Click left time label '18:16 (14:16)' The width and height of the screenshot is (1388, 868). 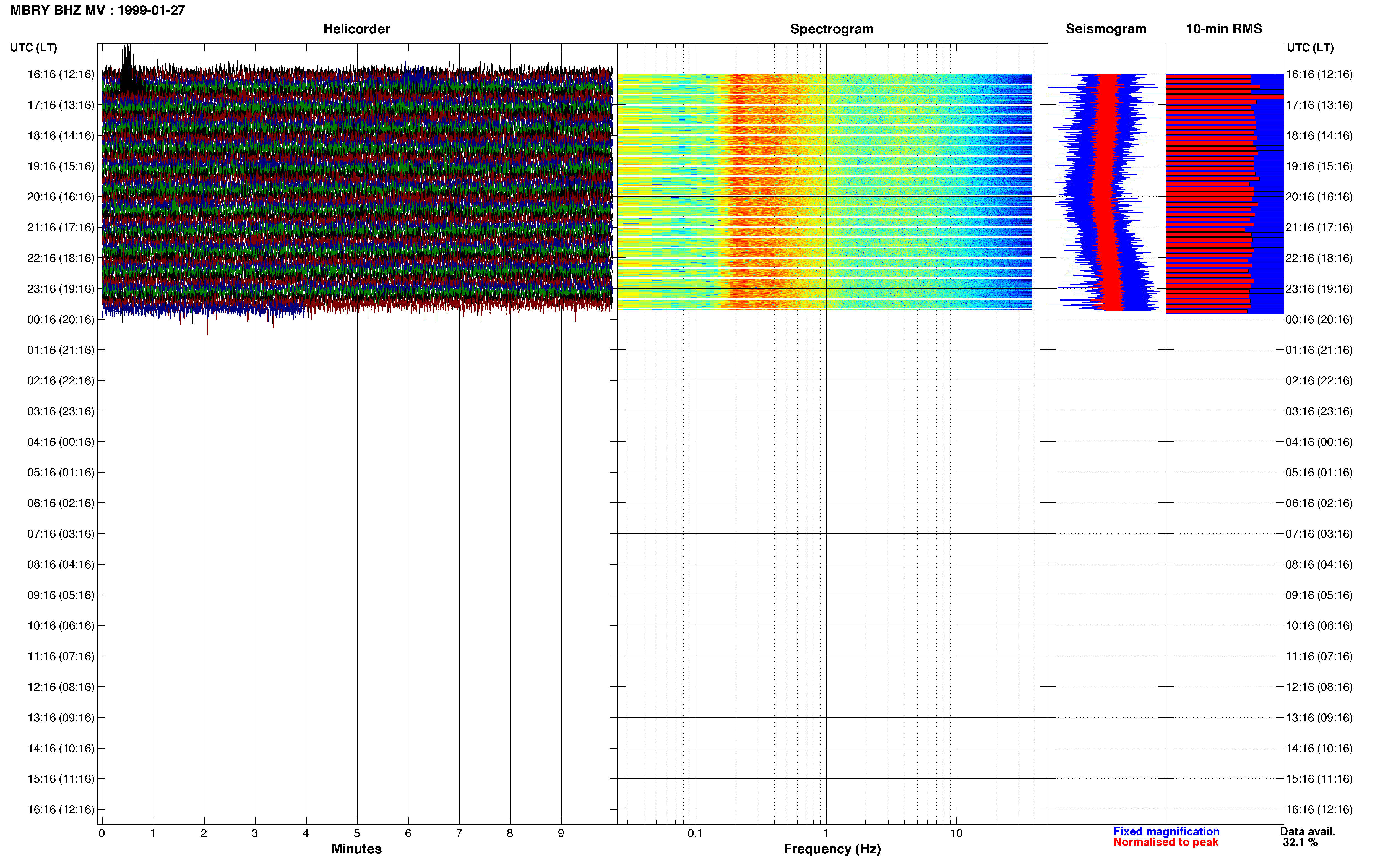point(61,135)
